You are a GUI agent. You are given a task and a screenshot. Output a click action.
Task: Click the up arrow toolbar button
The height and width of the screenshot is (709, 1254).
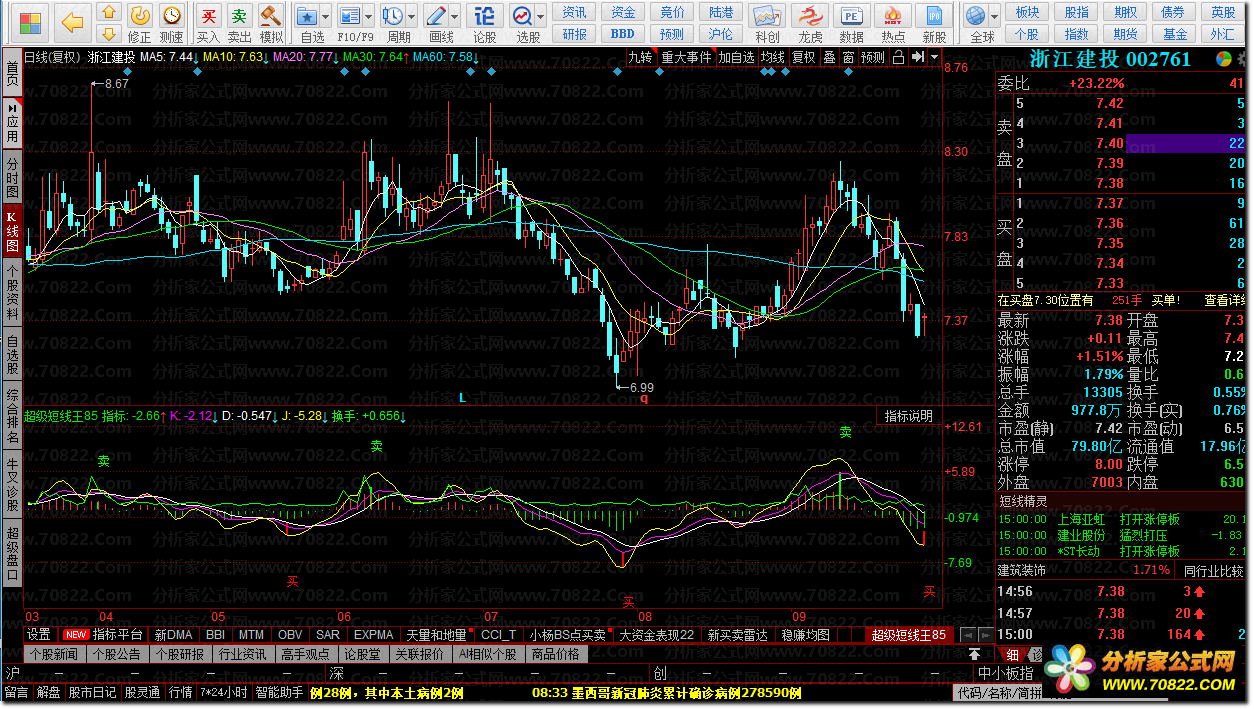point(110,12)
